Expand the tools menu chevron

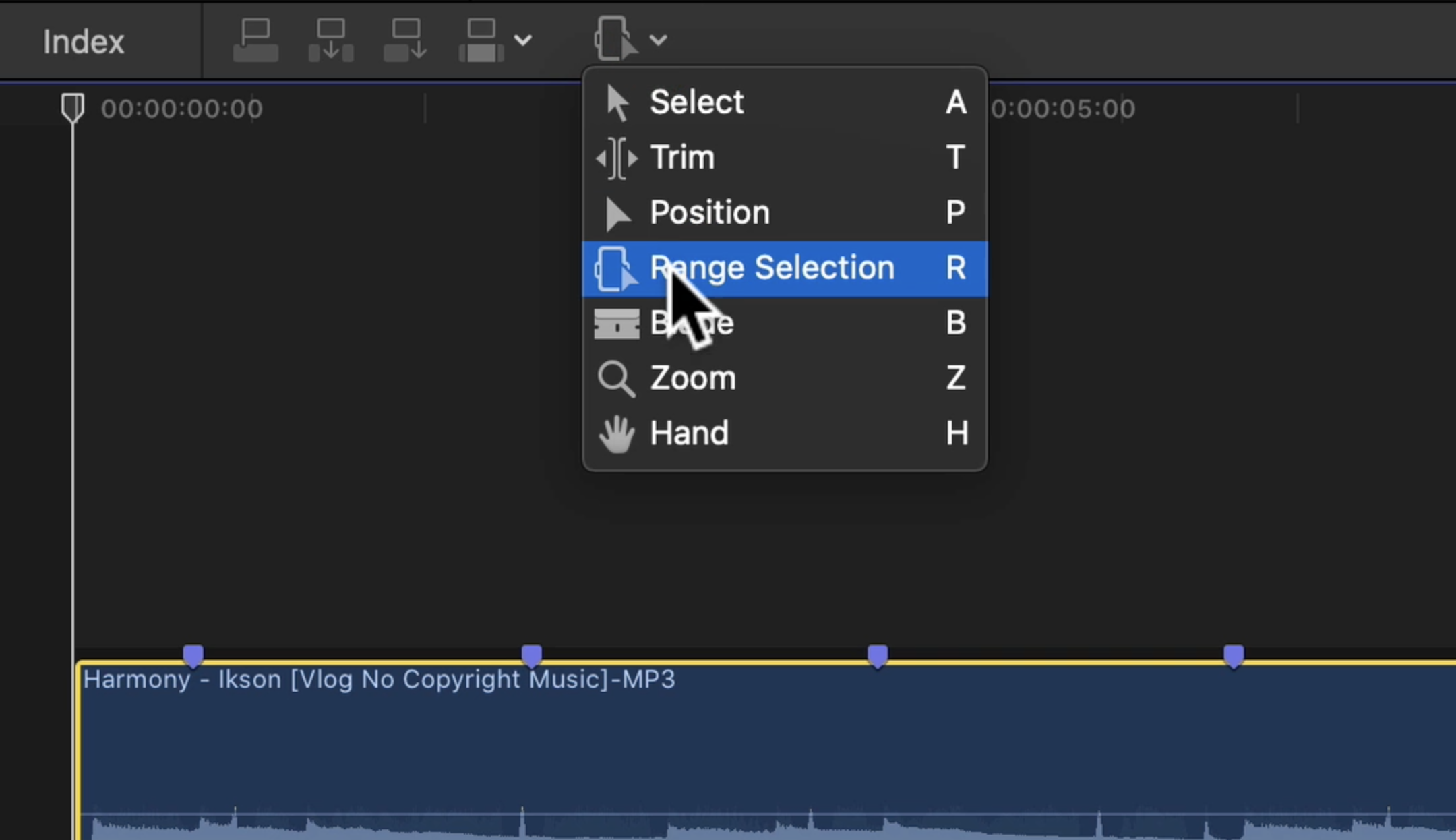coord(659,40)
